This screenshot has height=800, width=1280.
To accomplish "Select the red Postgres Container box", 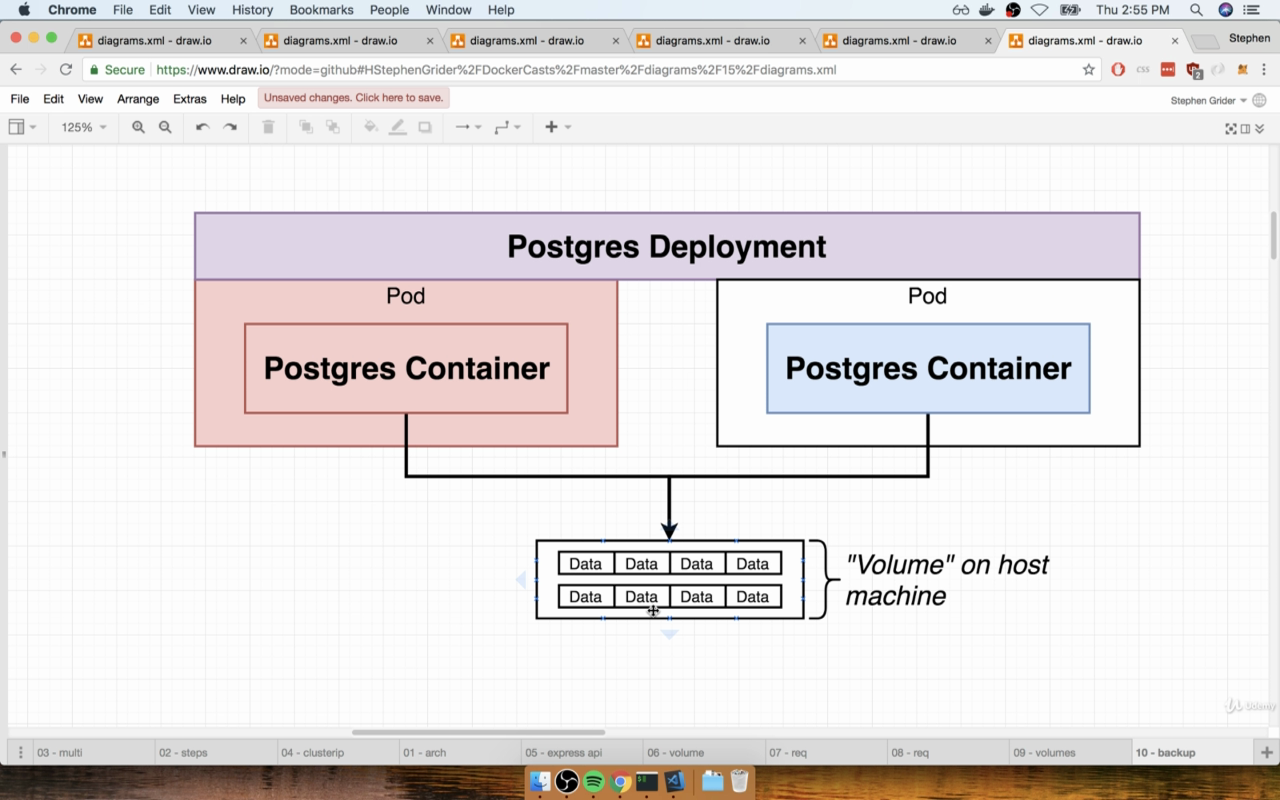I will [x=406, y=368].
